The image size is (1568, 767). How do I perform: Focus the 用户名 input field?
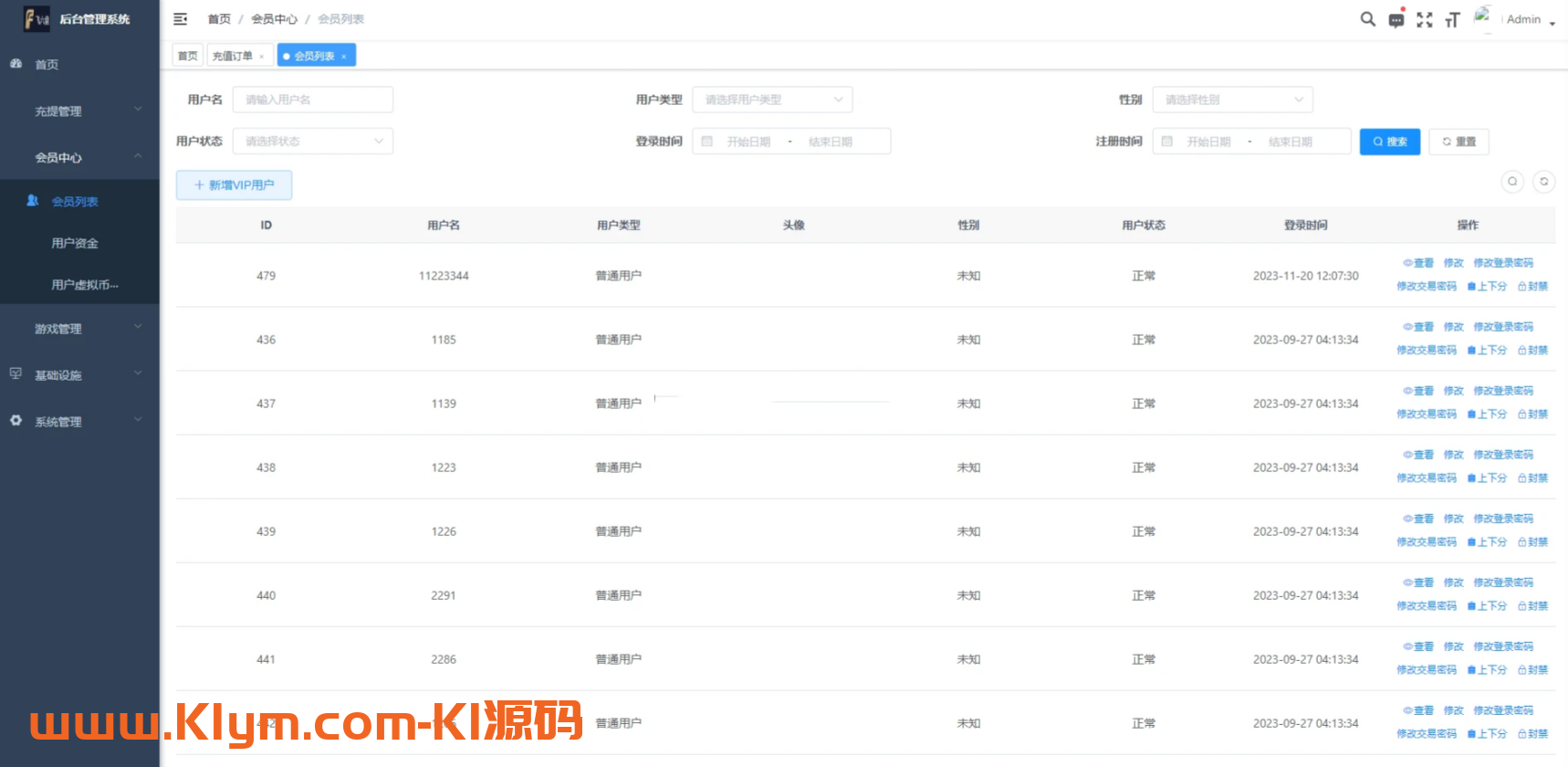point(312,100)
